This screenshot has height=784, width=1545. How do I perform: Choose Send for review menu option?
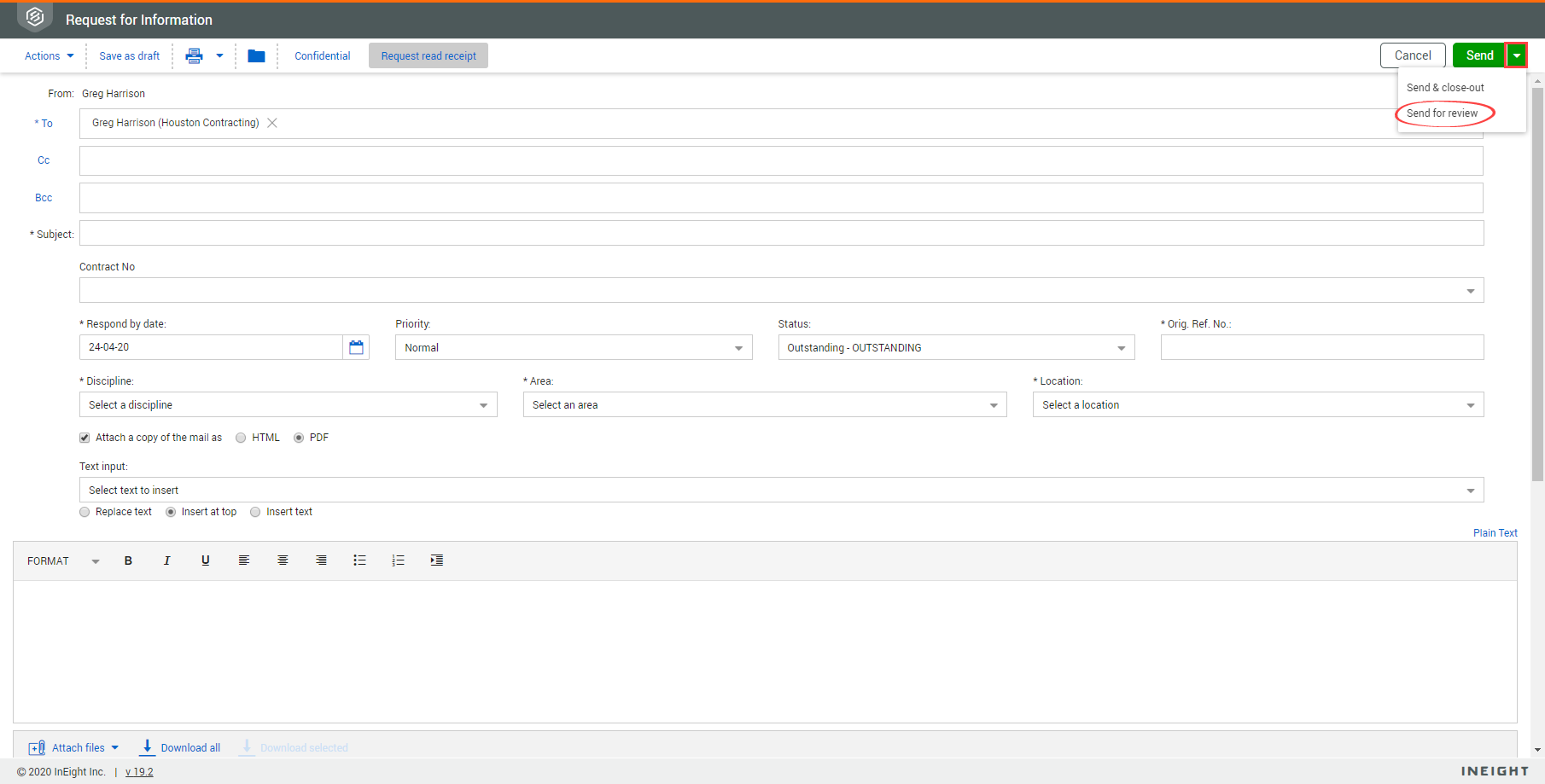pos(1442,113)
